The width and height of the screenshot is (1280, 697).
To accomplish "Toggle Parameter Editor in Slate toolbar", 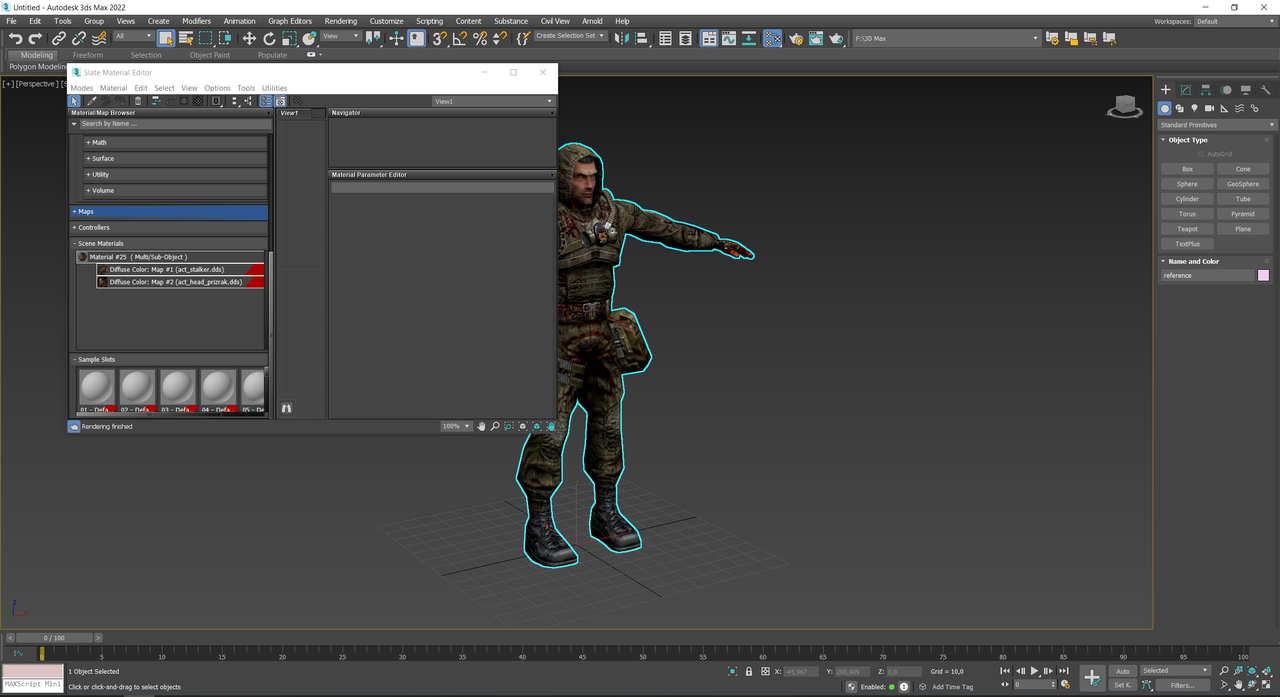I will [x=280, y=101].
